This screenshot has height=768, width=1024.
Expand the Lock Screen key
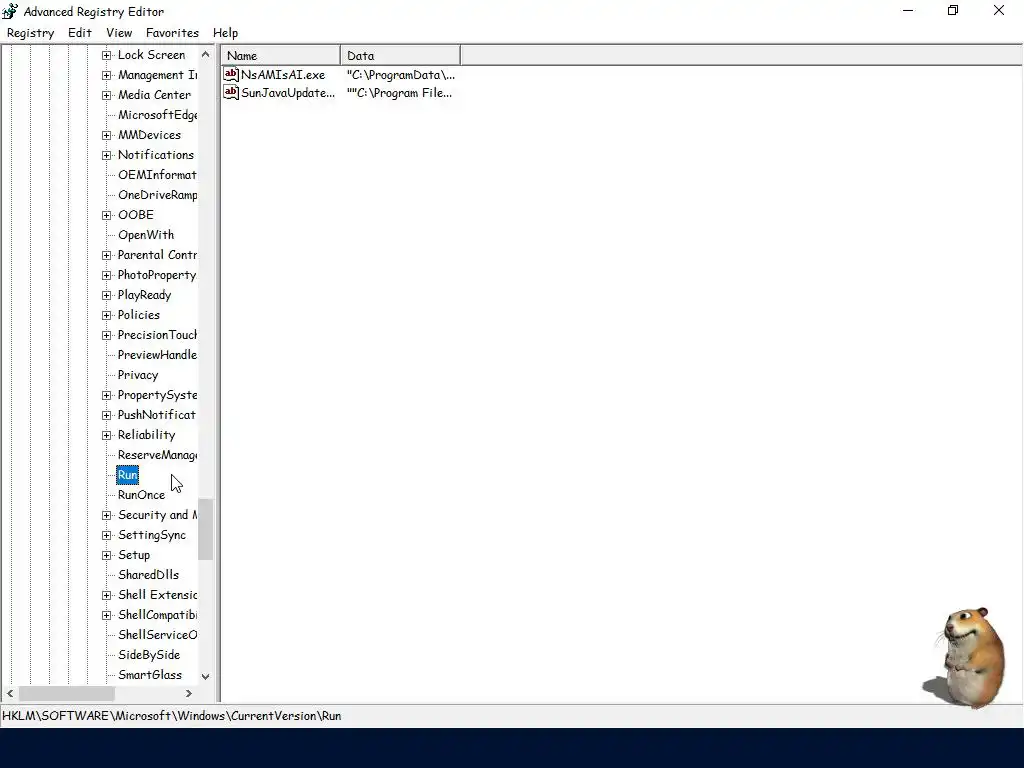coord(106,56)
